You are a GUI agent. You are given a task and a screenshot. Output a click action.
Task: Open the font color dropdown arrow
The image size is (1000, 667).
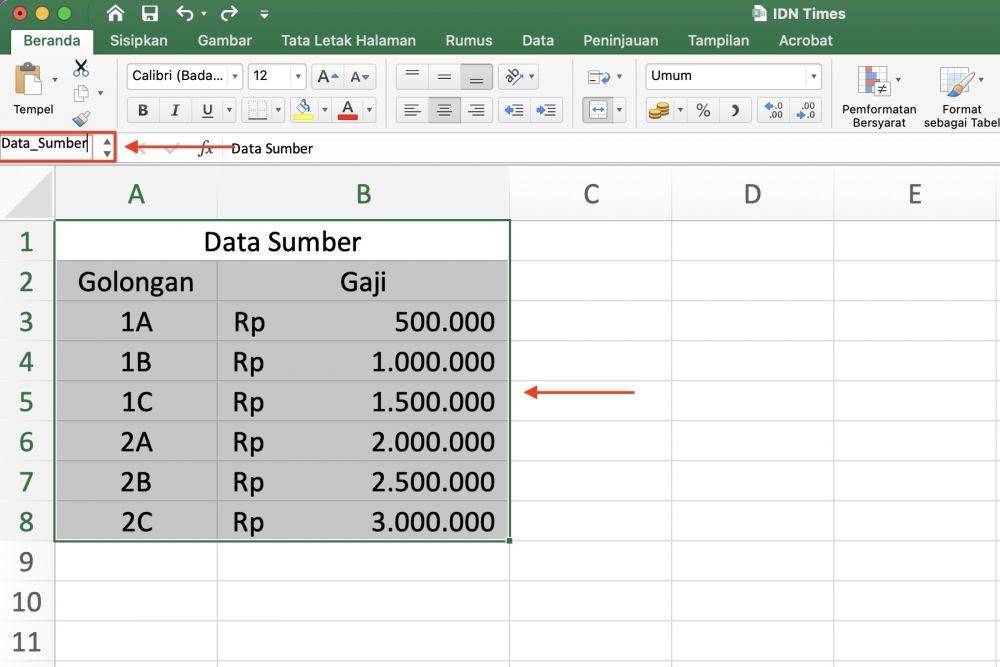[369, 110]
